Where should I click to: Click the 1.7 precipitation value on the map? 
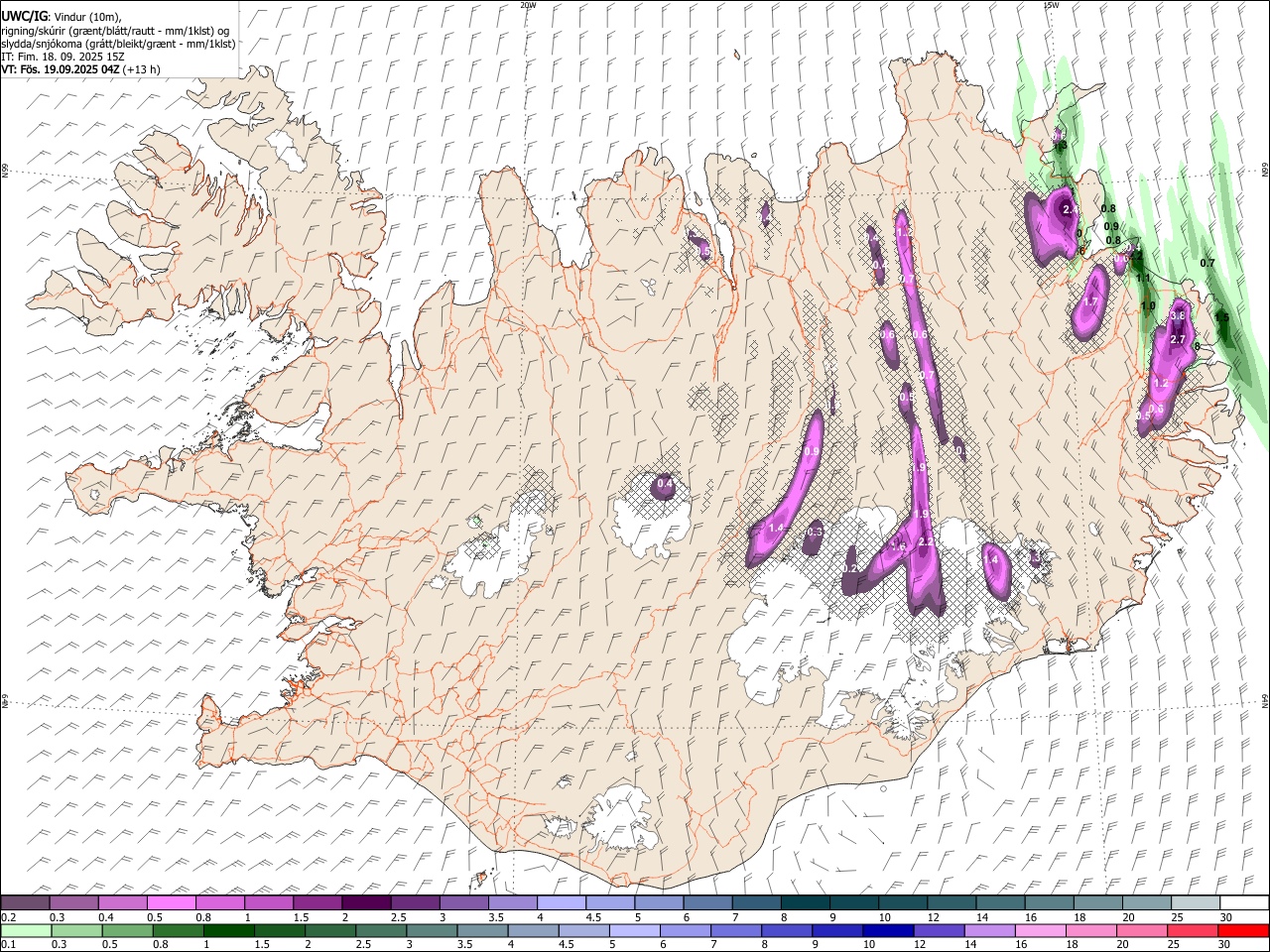click(1091, 301)
